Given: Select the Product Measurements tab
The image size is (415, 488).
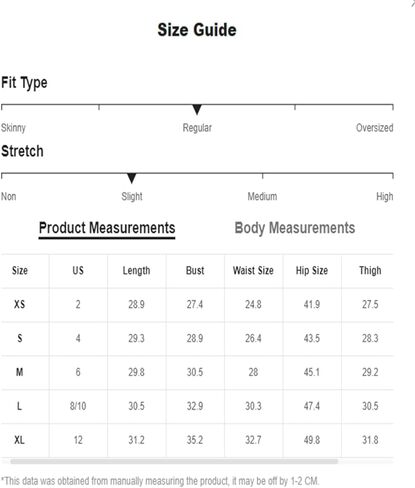Looking at the screenshot, I should point(107,229).
